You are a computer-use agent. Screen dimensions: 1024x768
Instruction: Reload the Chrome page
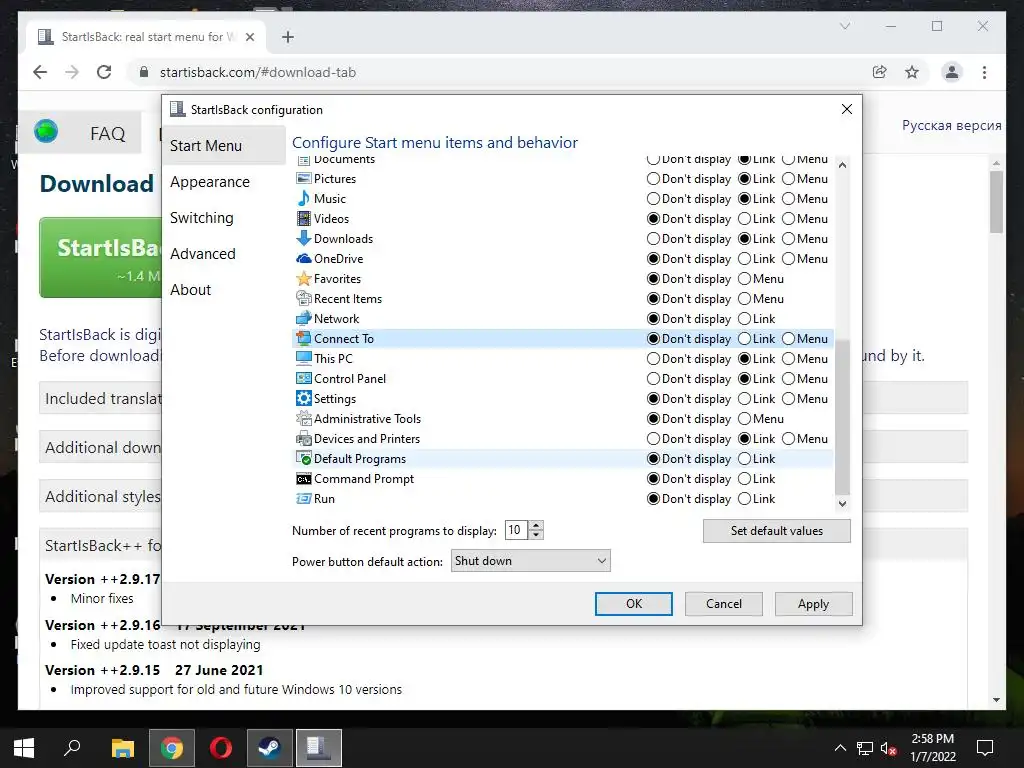tap(104, 72)
